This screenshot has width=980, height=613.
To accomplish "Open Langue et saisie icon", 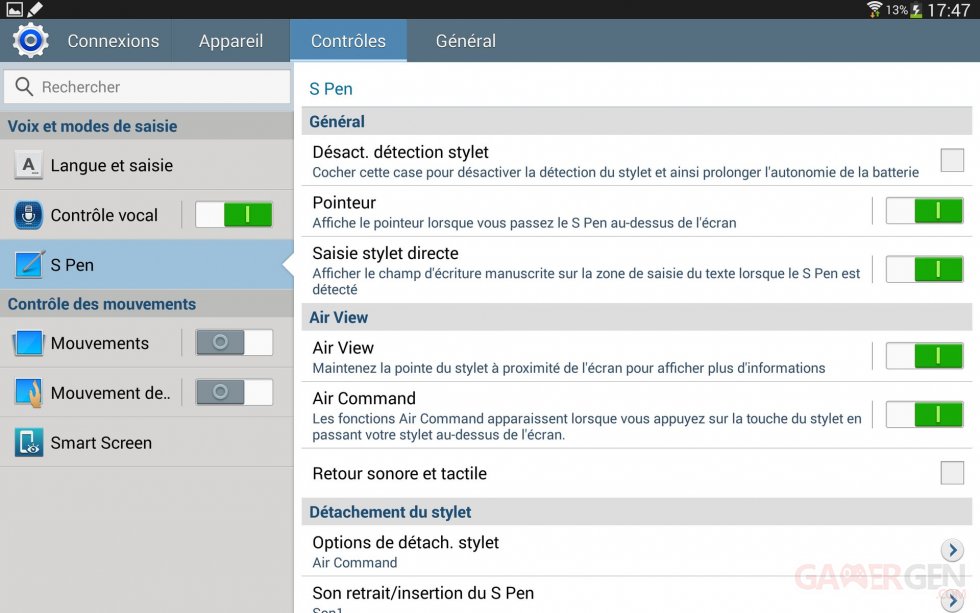I will (29, 166).
